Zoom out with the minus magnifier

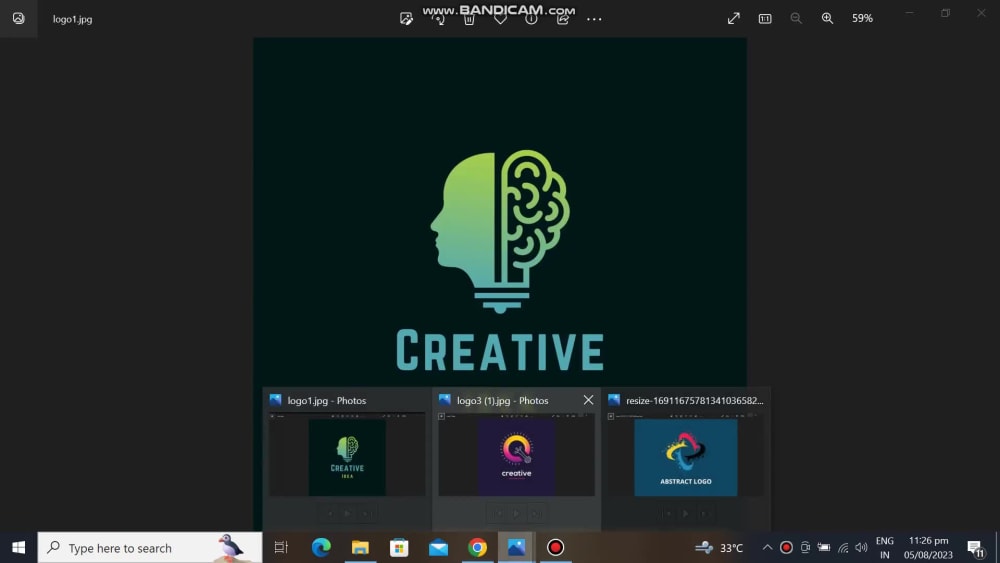(796, 18)
